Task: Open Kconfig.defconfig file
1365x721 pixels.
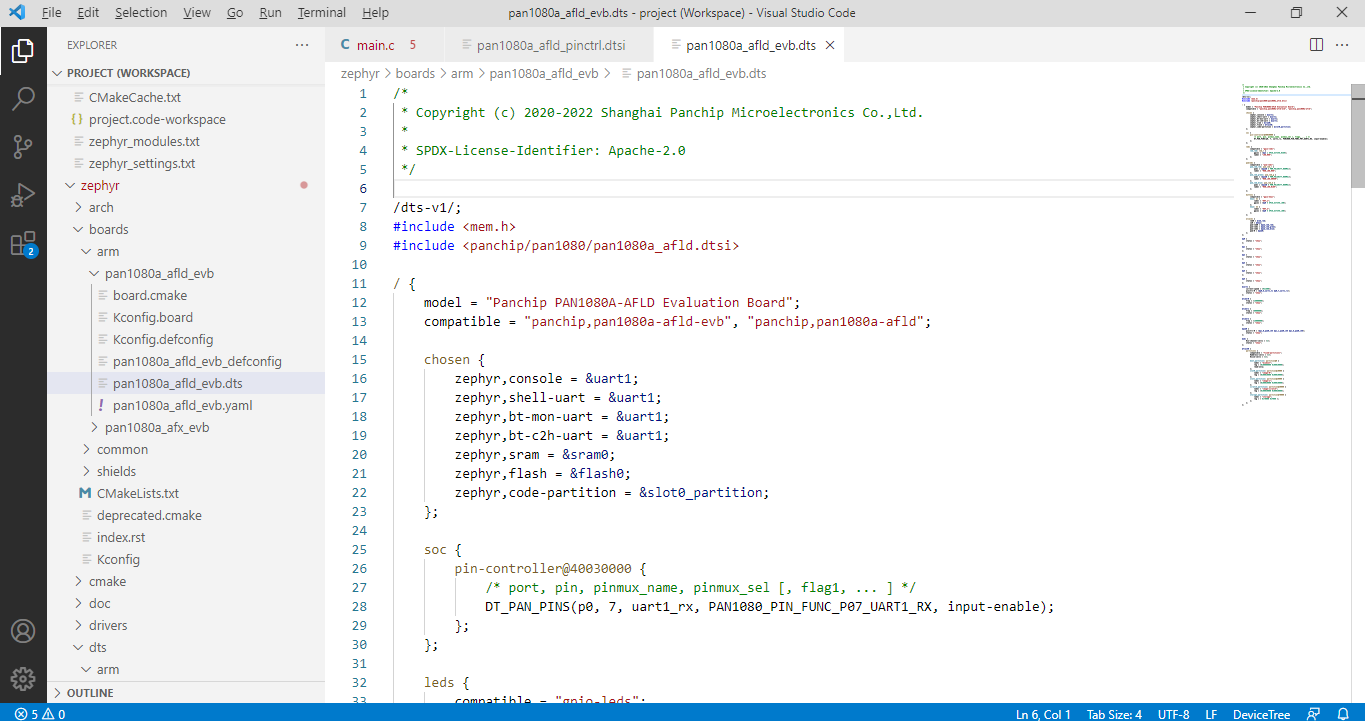Action: click(x=186, y=339)
